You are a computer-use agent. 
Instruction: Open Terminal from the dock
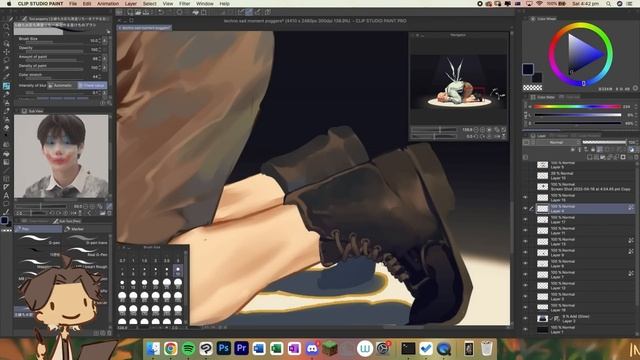408,349
